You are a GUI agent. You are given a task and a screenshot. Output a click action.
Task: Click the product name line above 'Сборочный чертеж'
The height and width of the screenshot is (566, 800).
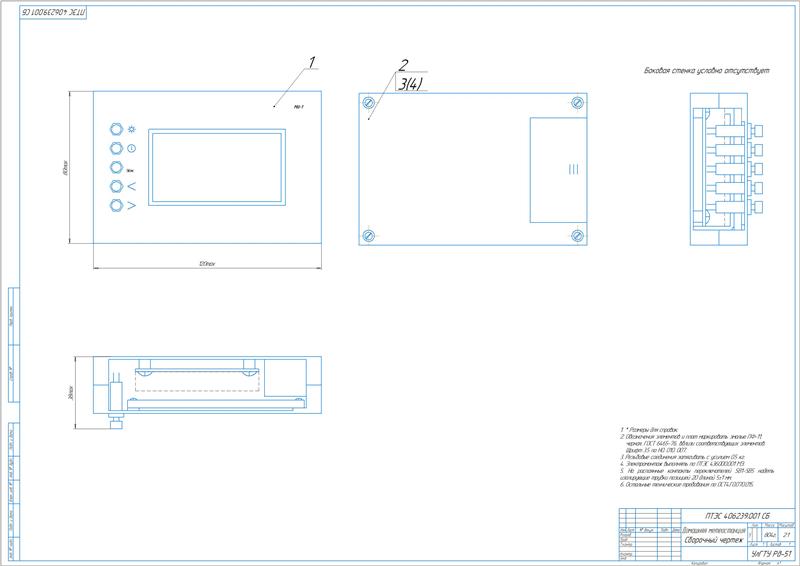[x=714, y=530]
